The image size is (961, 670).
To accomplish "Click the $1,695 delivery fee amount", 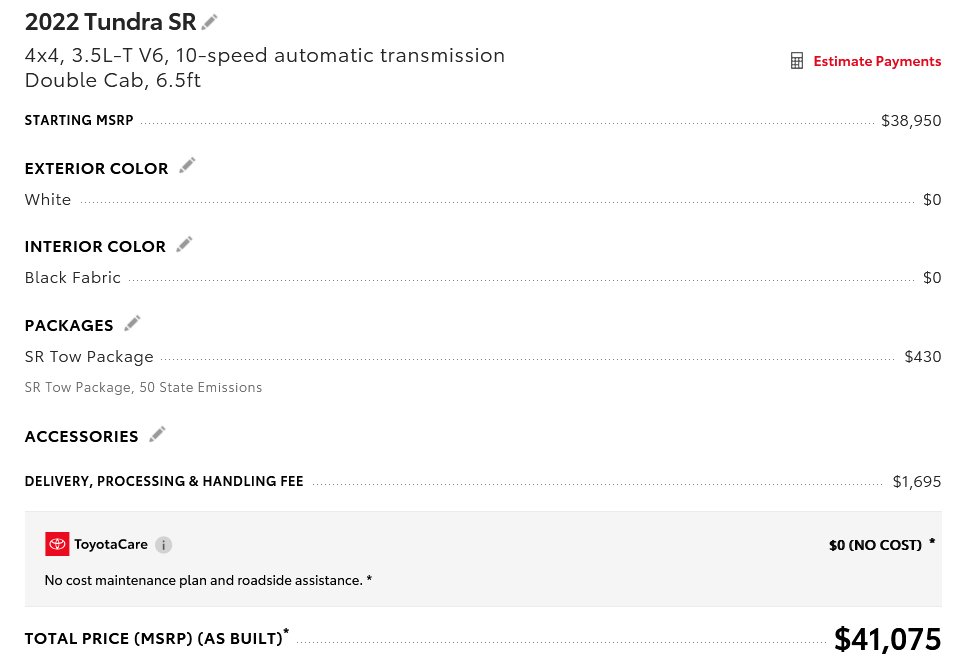I will 916,481.
